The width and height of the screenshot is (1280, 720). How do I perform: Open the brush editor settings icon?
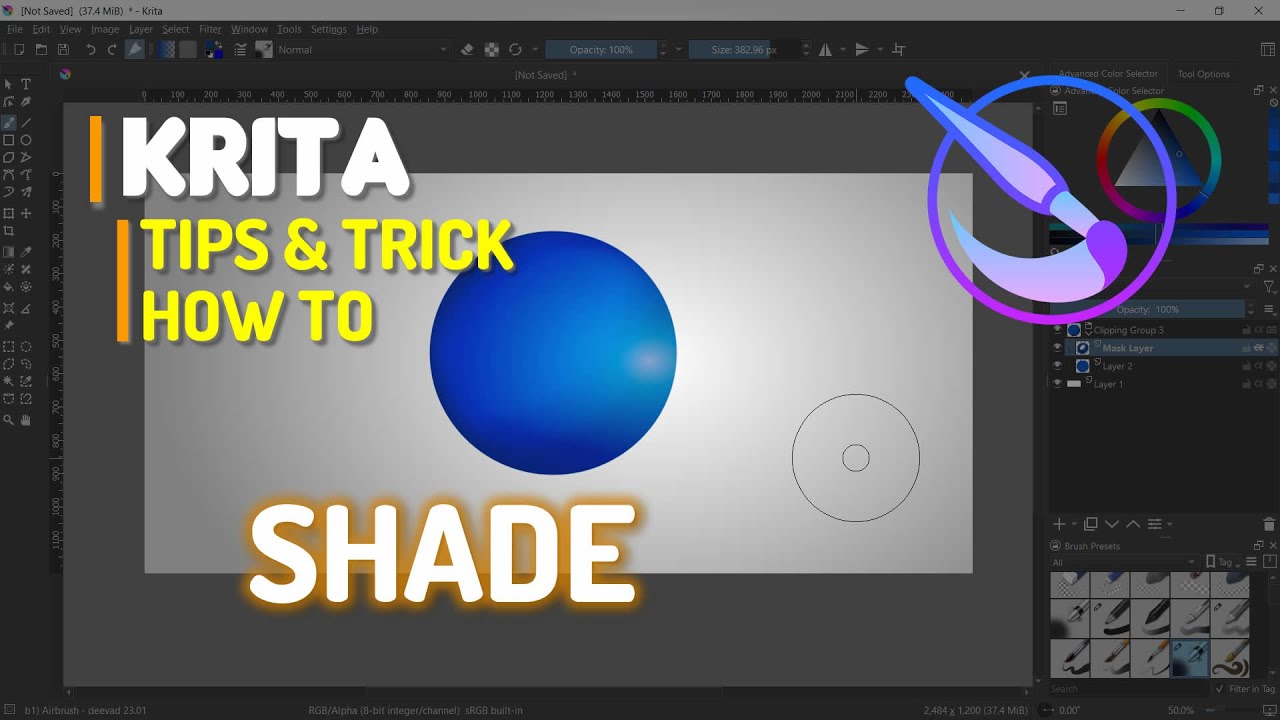tap(240, 49)
